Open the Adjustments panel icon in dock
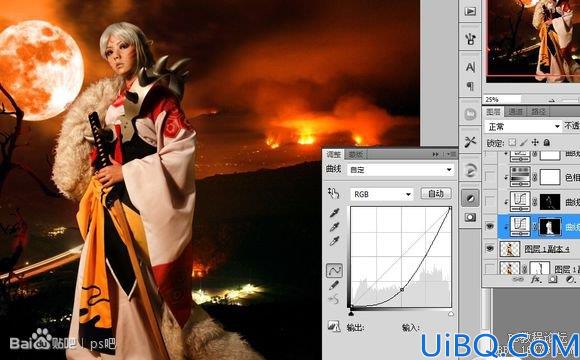Screen dimensions: 580x360 [x=470, y=198]
